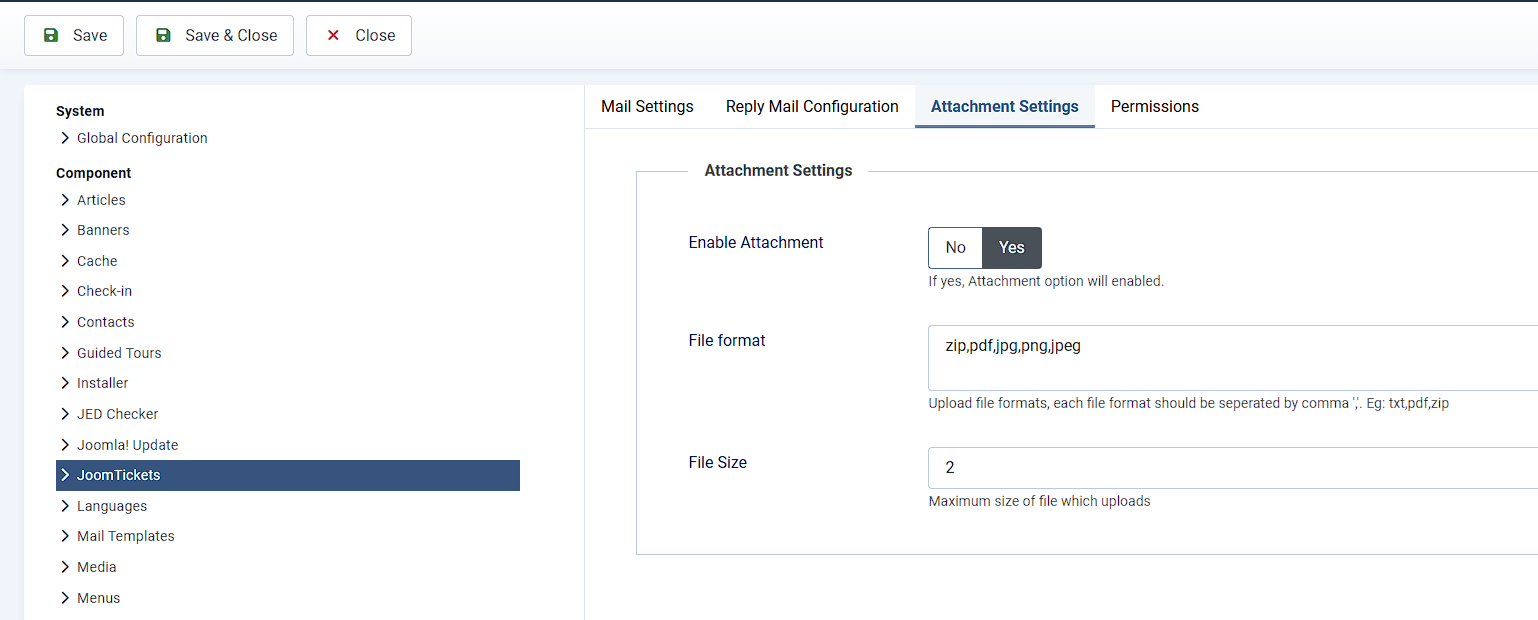The height and width of the screenshot is (620, 1538).
Task: Expand the Banners chevron
Action: click(65, 230)
